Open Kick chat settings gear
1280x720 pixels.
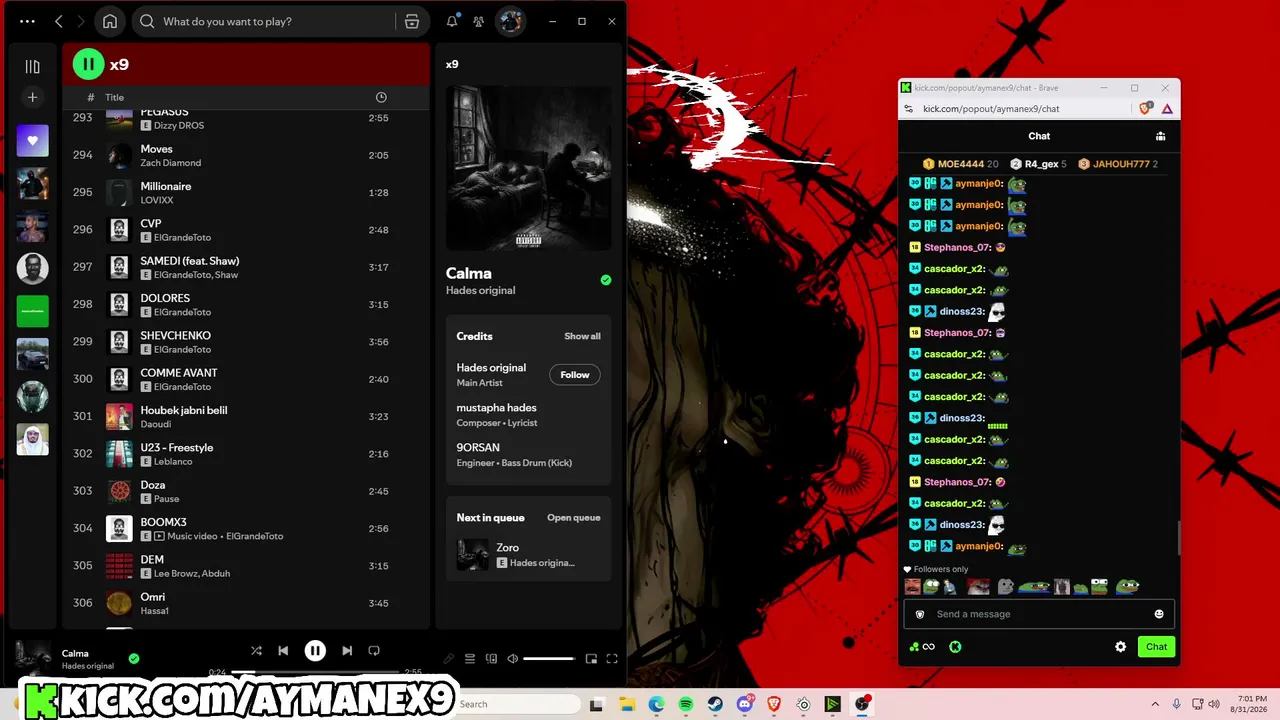(1121, 647)
